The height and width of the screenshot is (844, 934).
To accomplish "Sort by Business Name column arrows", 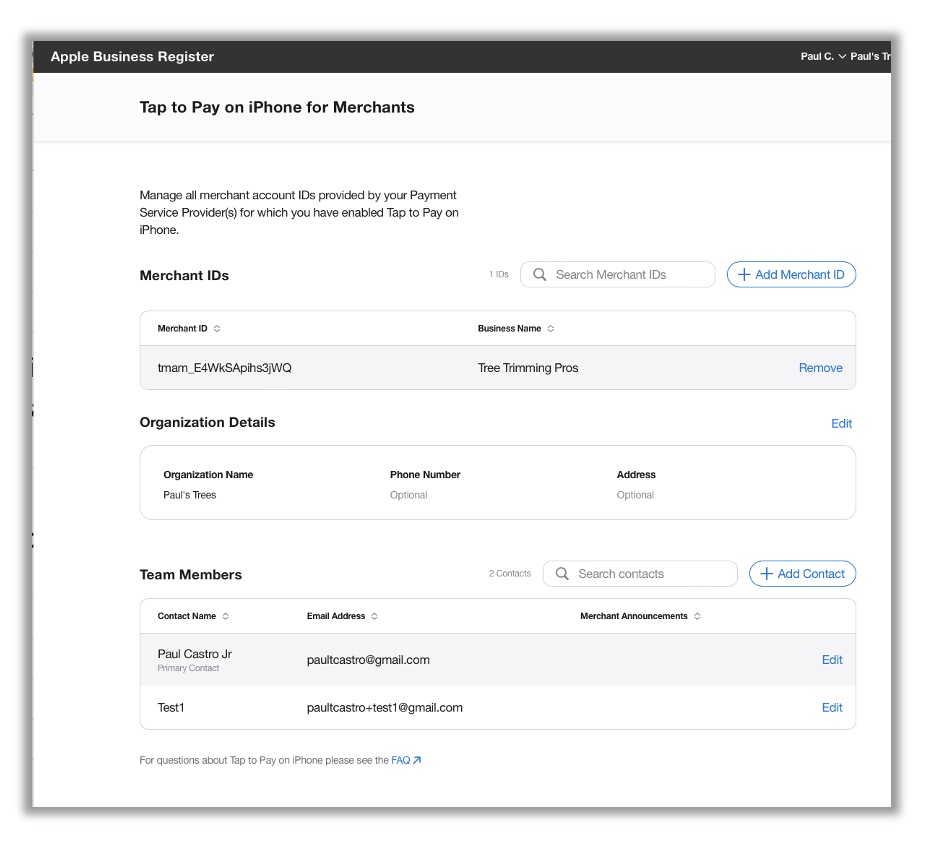I will click(x=550, y=329).
